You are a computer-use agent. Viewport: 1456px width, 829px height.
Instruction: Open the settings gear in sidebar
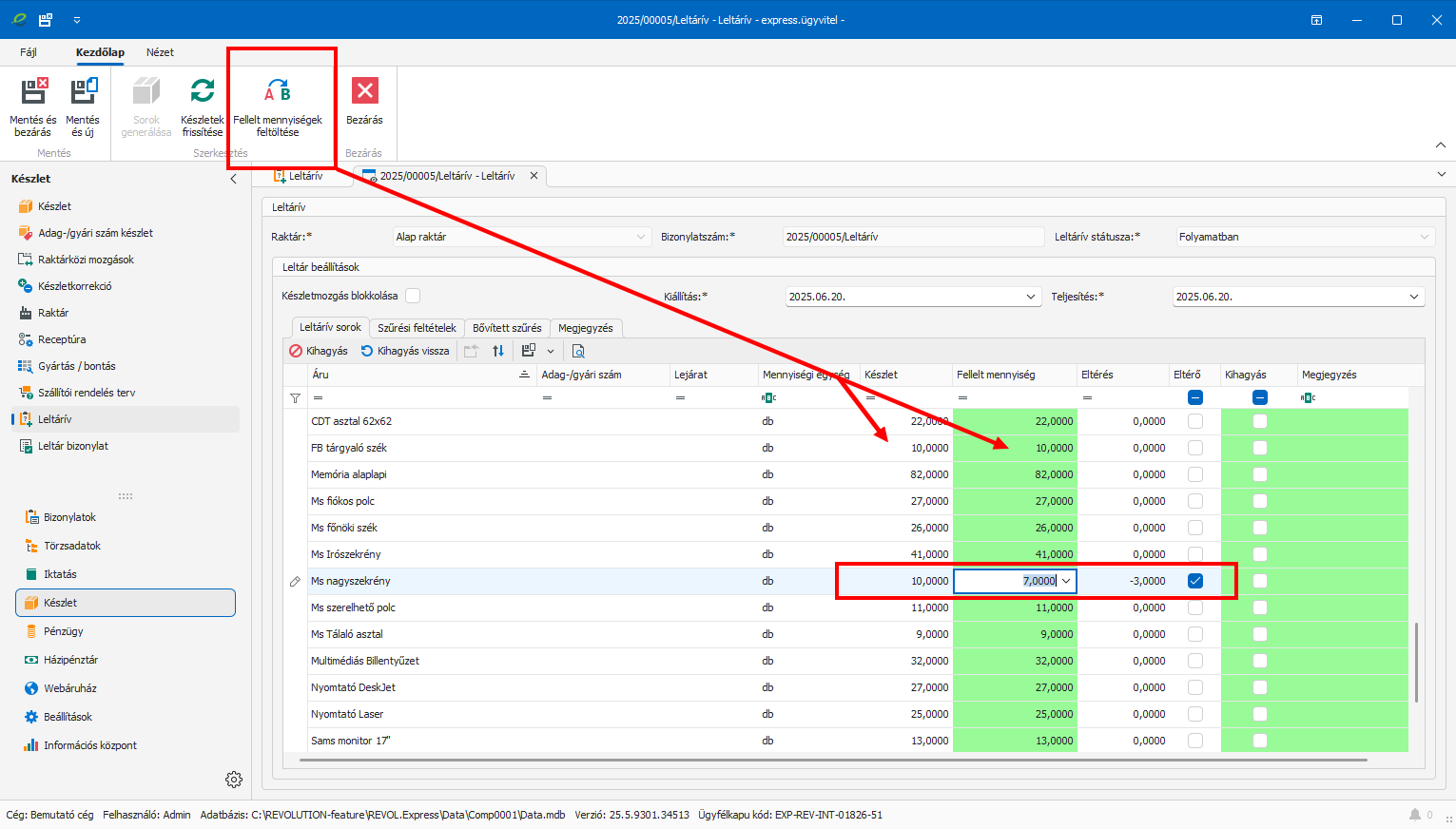tap(234, 780)
